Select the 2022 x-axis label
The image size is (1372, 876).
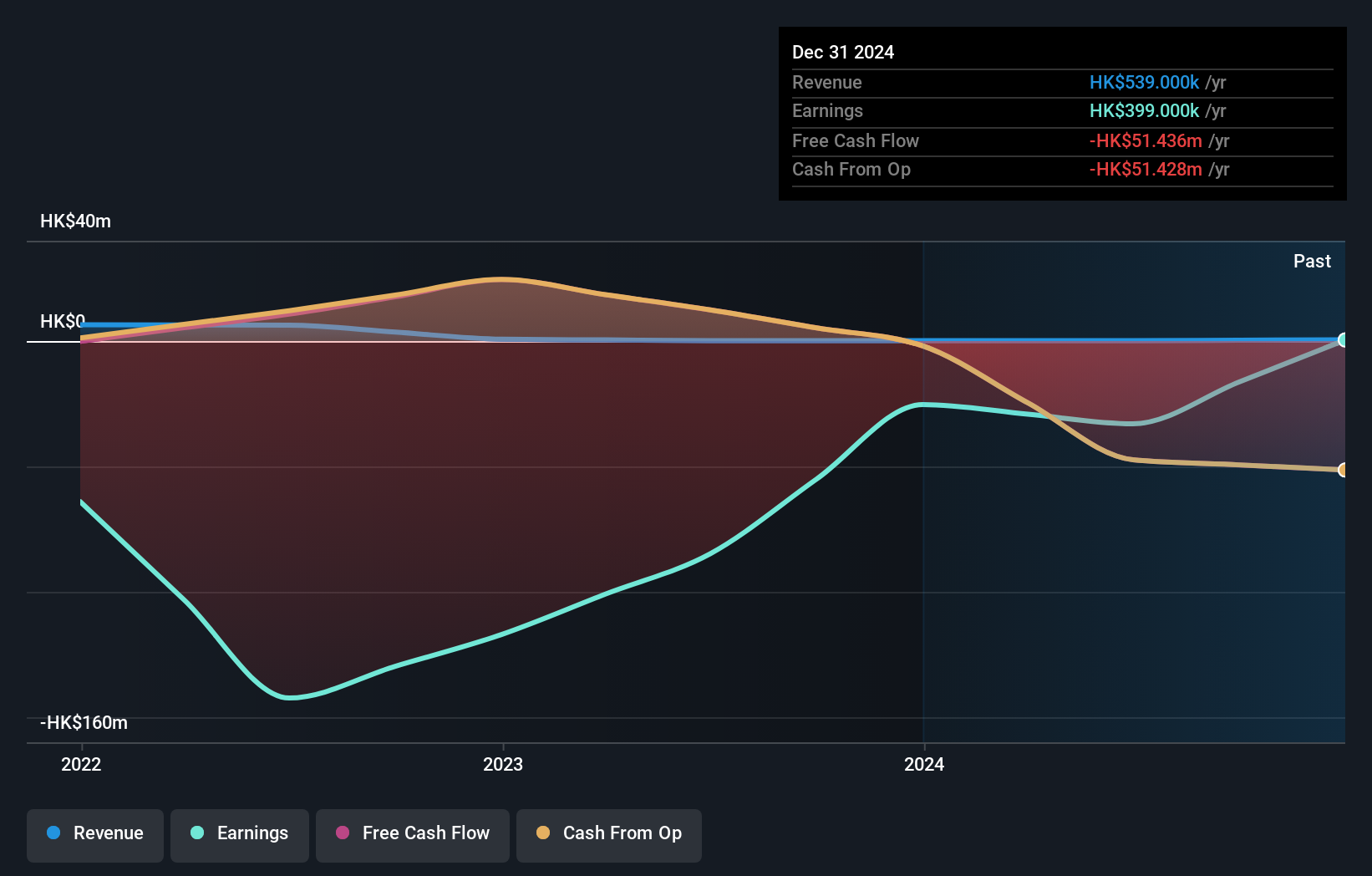pos(81,764)
